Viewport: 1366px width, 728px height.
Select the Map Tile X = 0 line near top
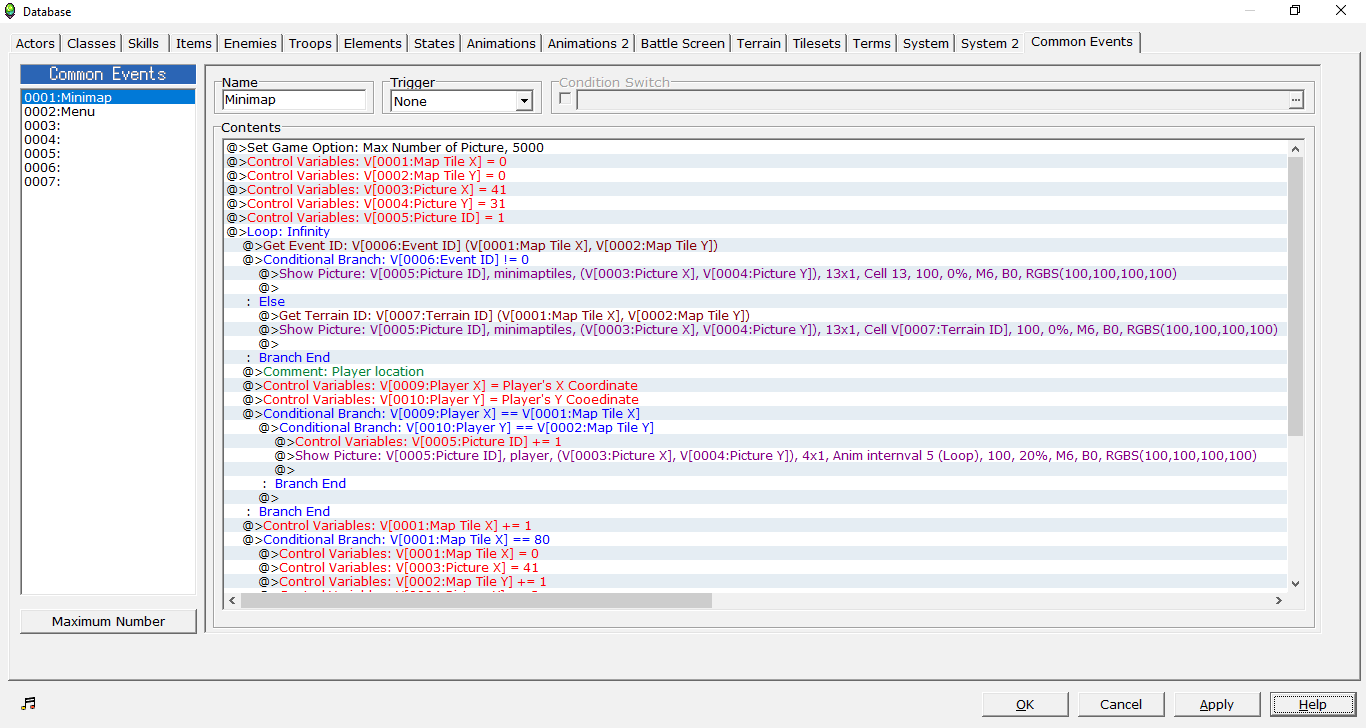pyautogui.click(x=756, y=161)
